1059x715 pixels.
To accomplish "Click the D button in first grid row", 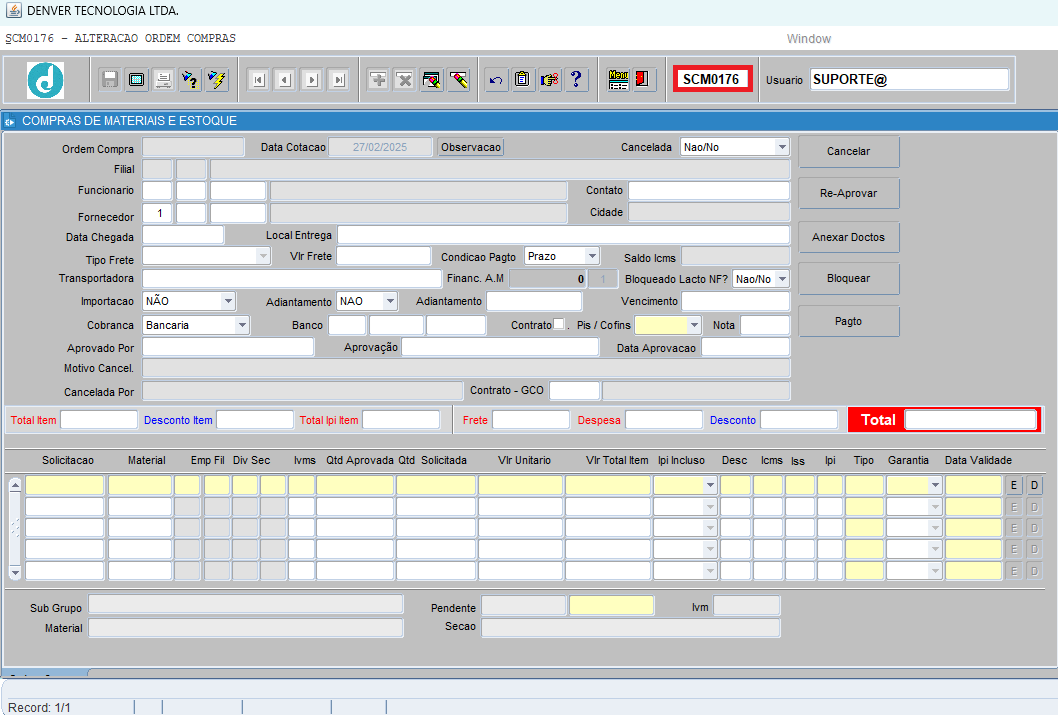I will point(1034,485).
